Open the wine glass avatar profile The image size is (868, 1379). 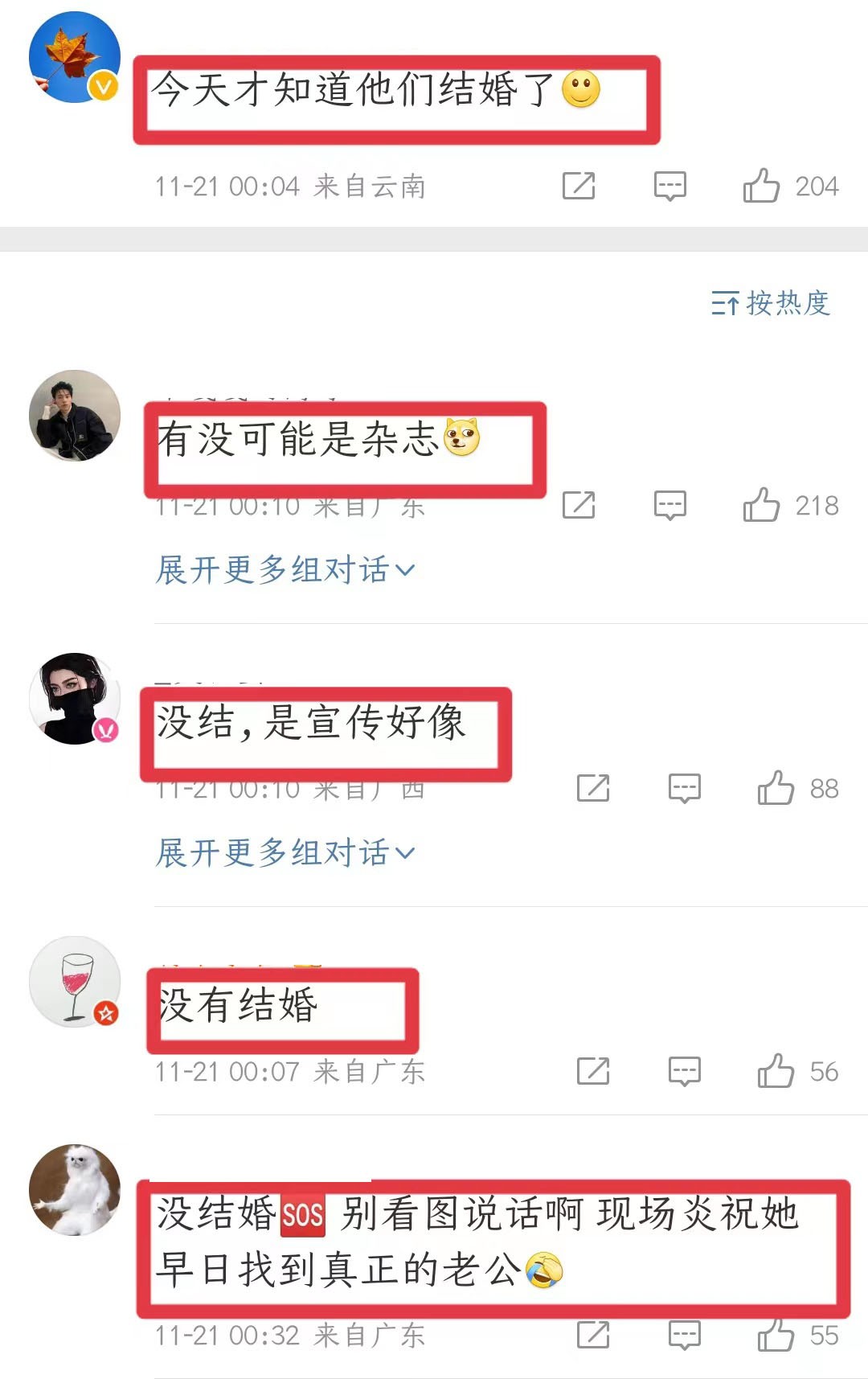[75, 981]
